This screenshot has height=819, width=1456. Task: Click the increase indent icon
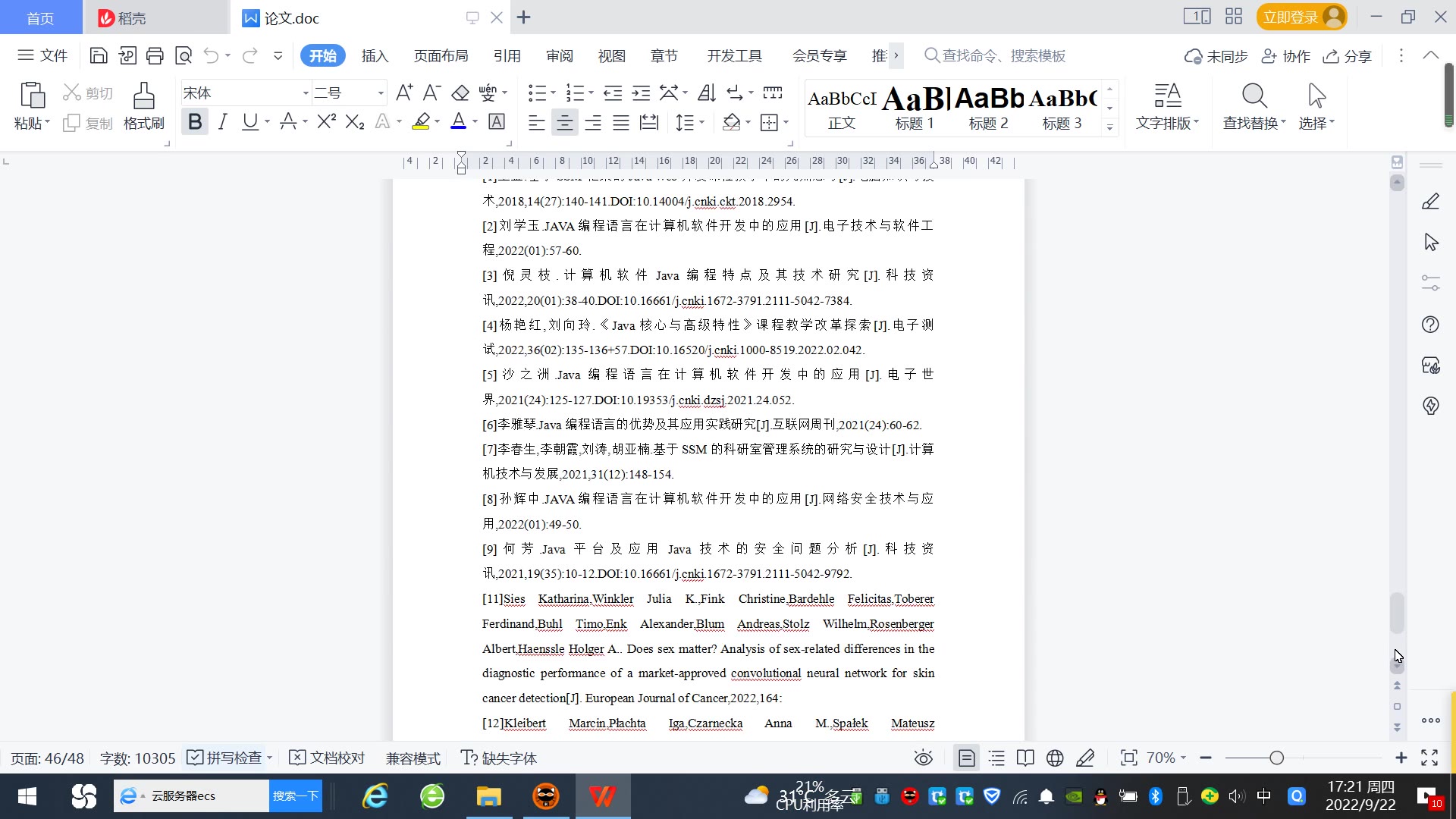641,93
